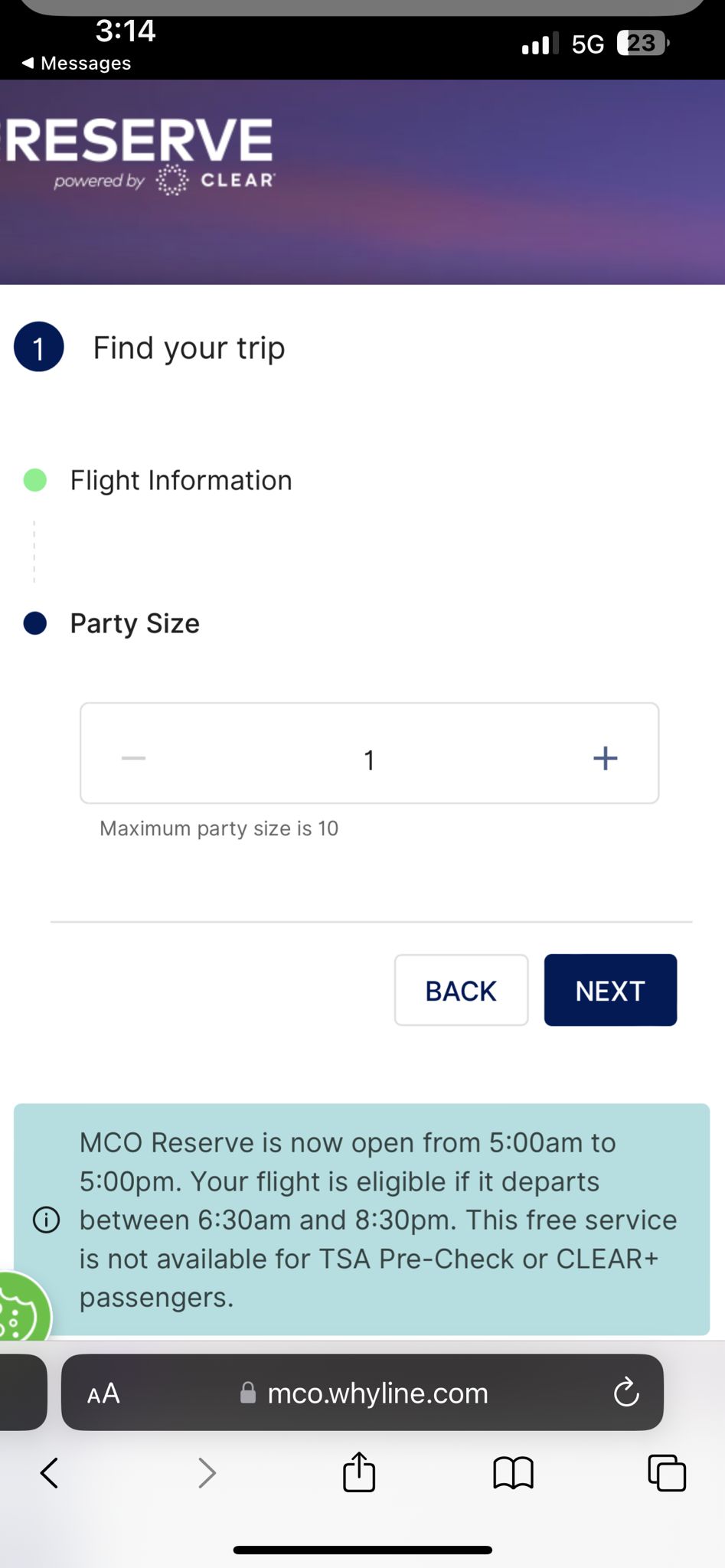This screenshot has width=725, height=1568.
Task: Tap Safari back arrow
Action: click(x=49, y=1472)
